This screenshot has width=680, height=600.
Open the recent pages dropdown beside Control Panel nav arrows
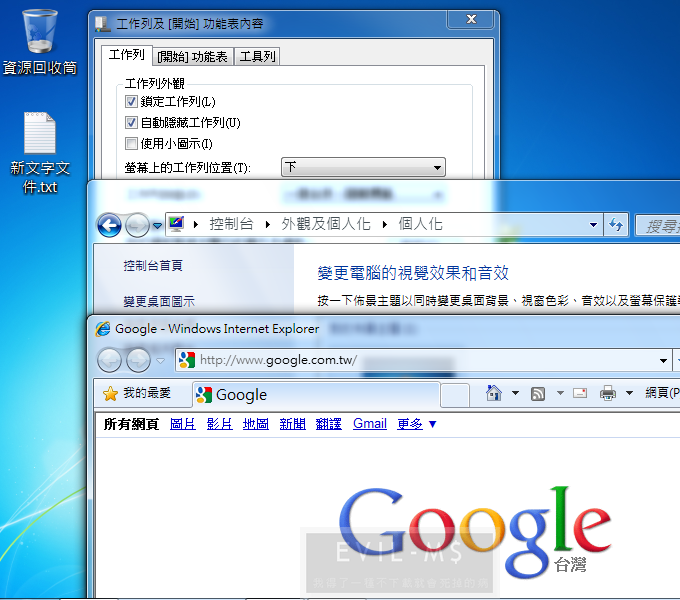click(157, 225)
